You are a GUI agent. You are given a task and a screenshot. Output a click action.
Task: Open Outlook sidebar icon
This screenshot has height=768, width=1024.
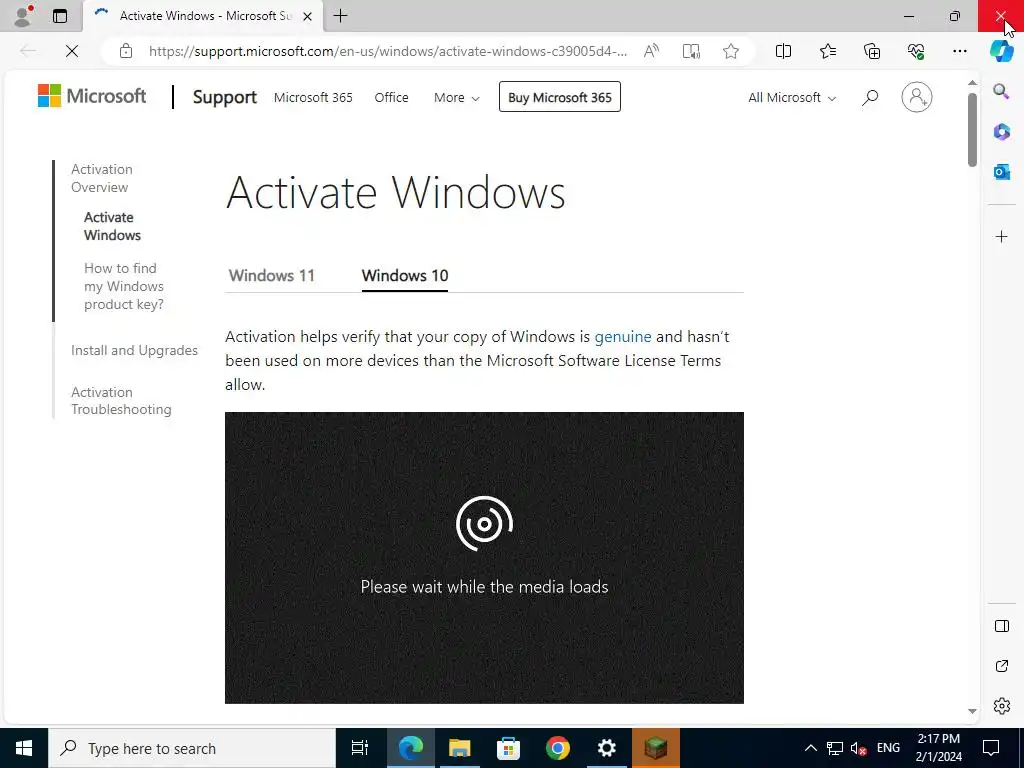1001,172
